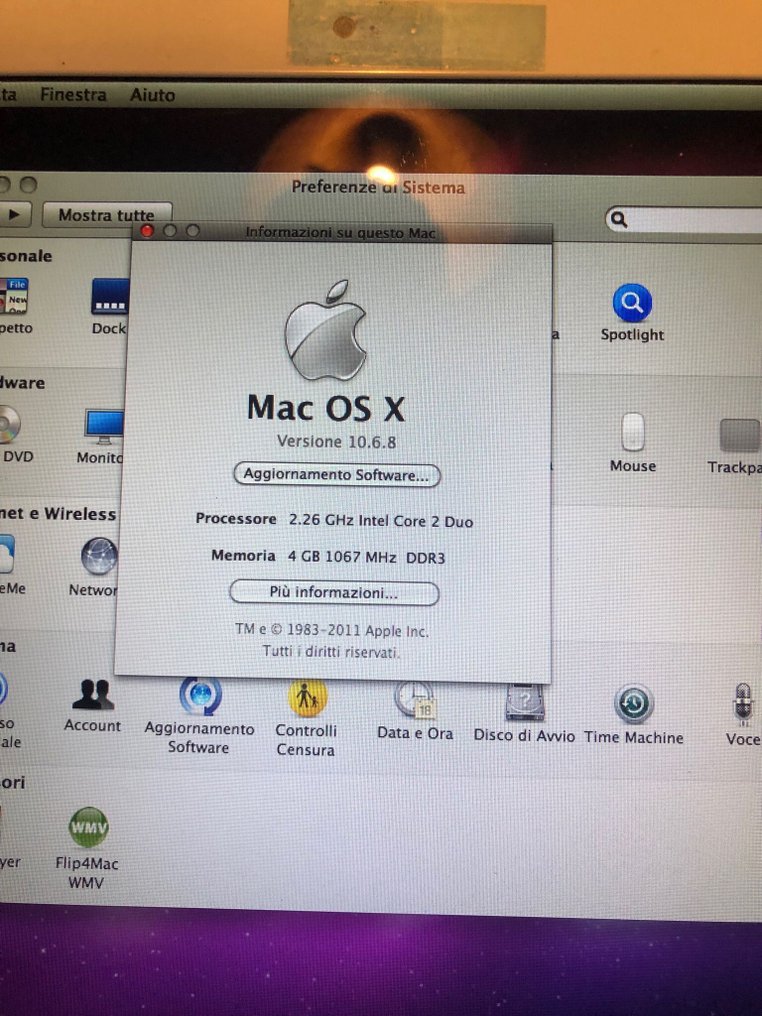
Task: Open Aggiornamento Software preference pane icon
Action: click(200, 696)
